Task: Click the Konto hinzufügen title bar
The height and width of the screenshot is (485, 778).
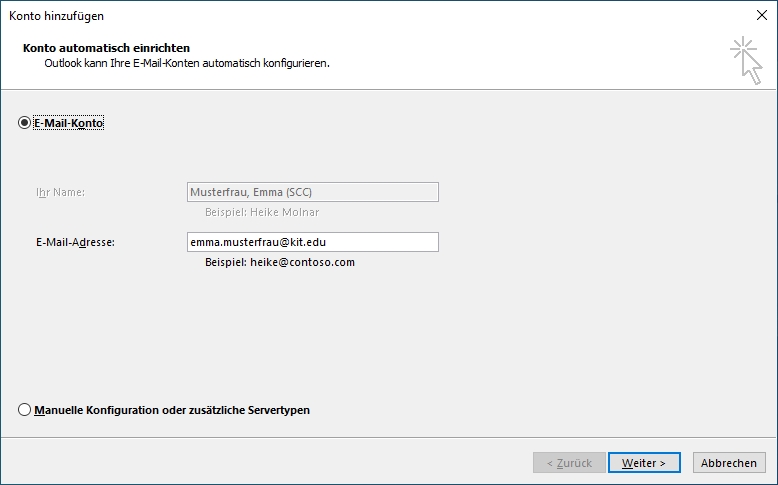Action: [x=300, y=16]
